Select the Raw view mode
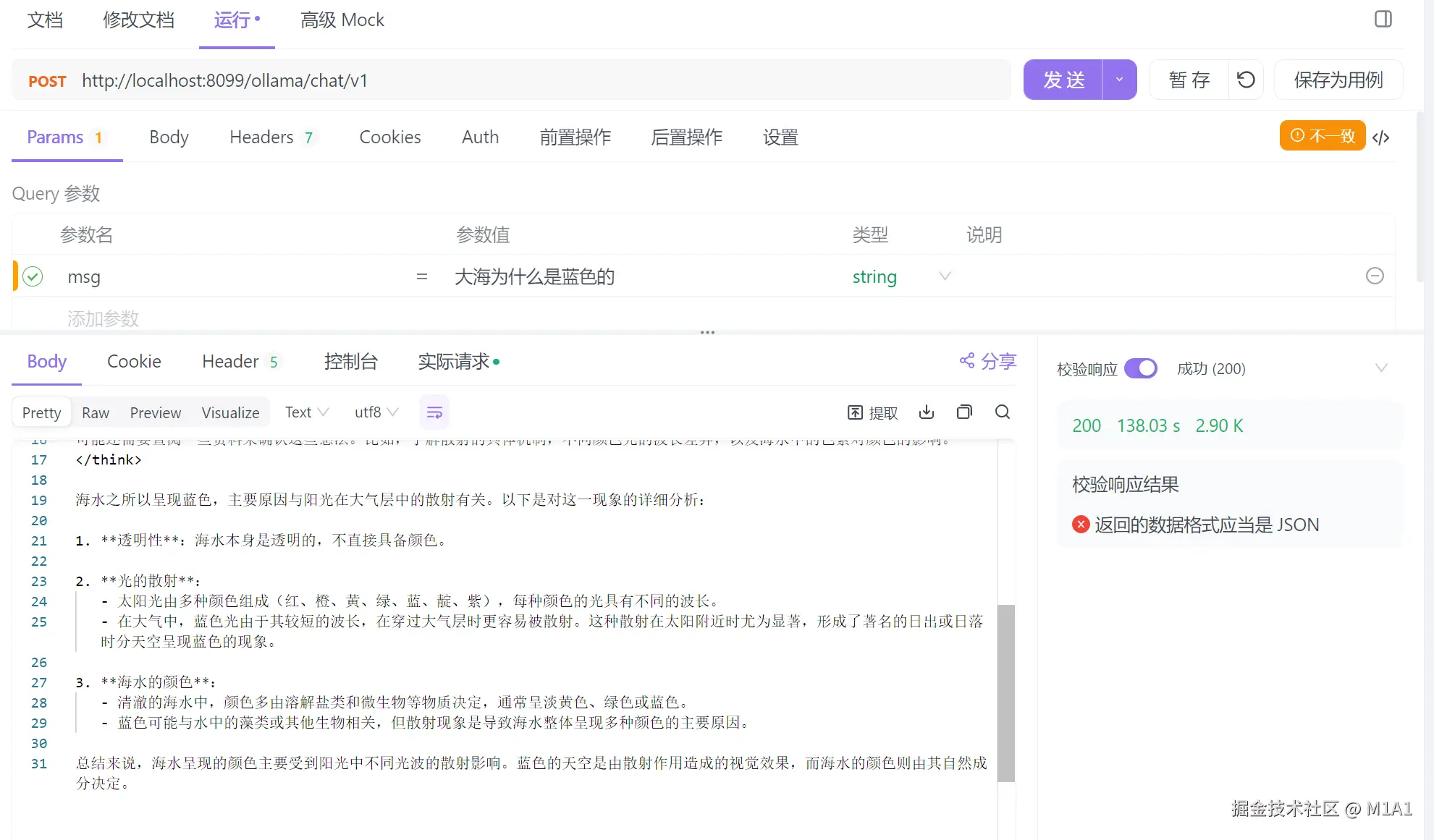The width and height of the screenshot is (1434, 840). pyautogui.click(x=96, y=412)
